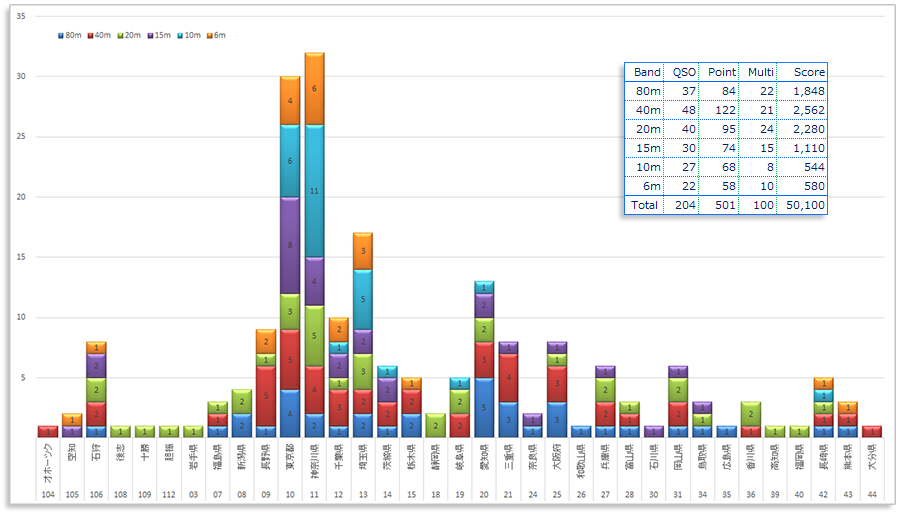
Task: Click the Band header cell in table
Action: tap(646, 72)
